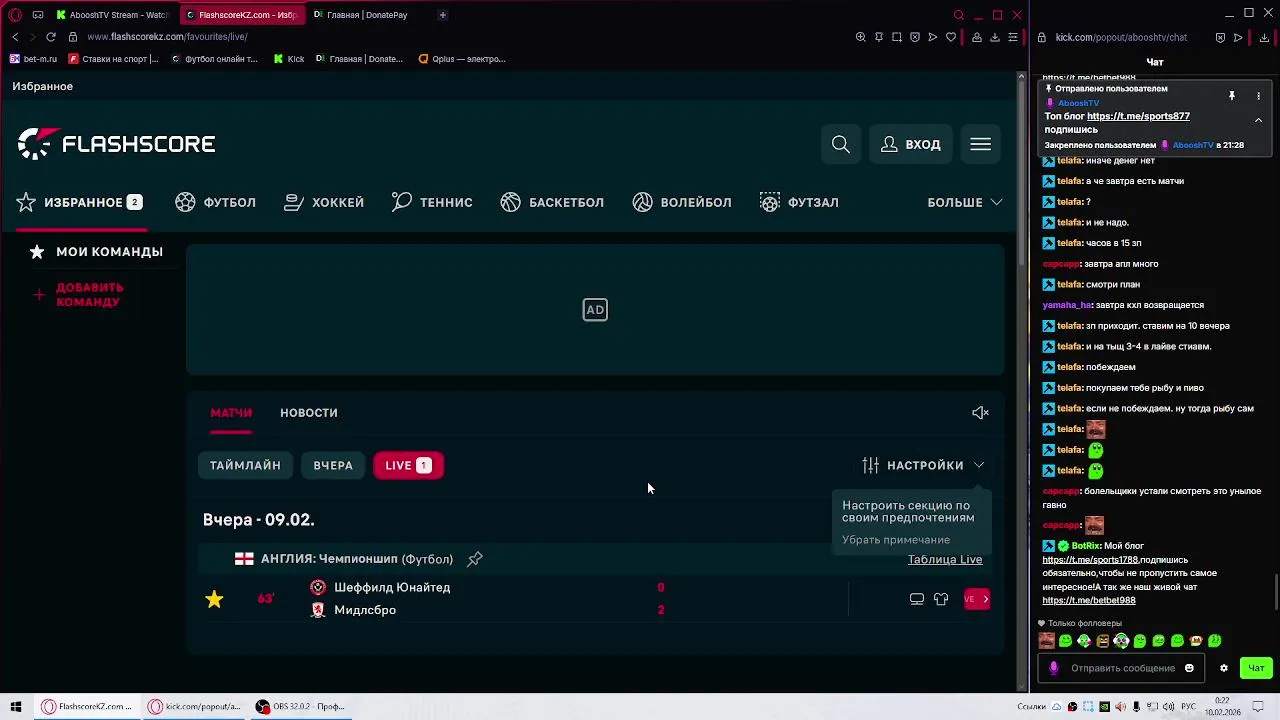Select the LIVE filter
Viewport: 1280px width, 720px height.
tap(408, 466)
